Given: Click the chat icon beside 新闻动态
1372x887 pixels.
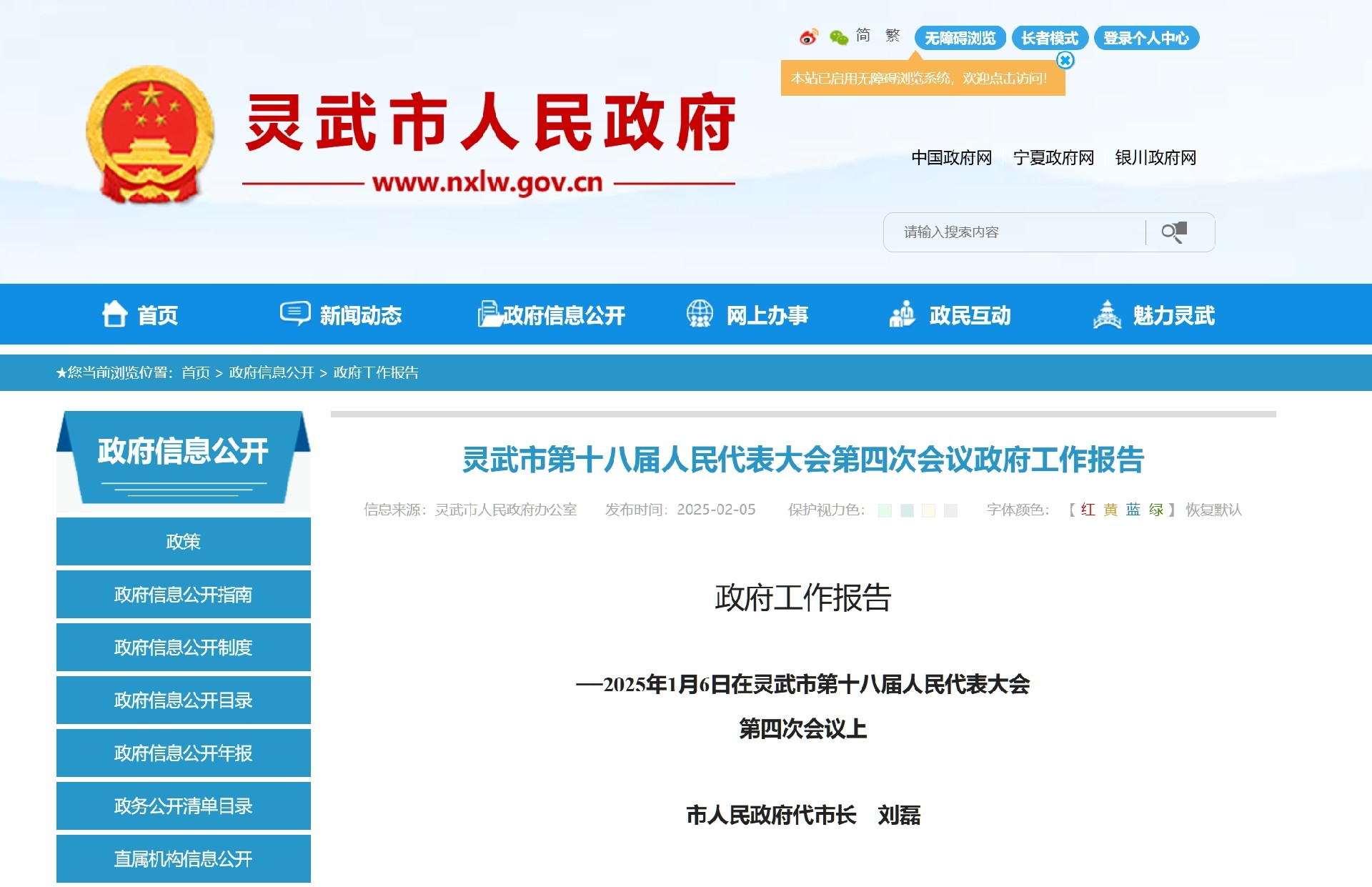Looking at the screenshot, I should coord(294,314).
